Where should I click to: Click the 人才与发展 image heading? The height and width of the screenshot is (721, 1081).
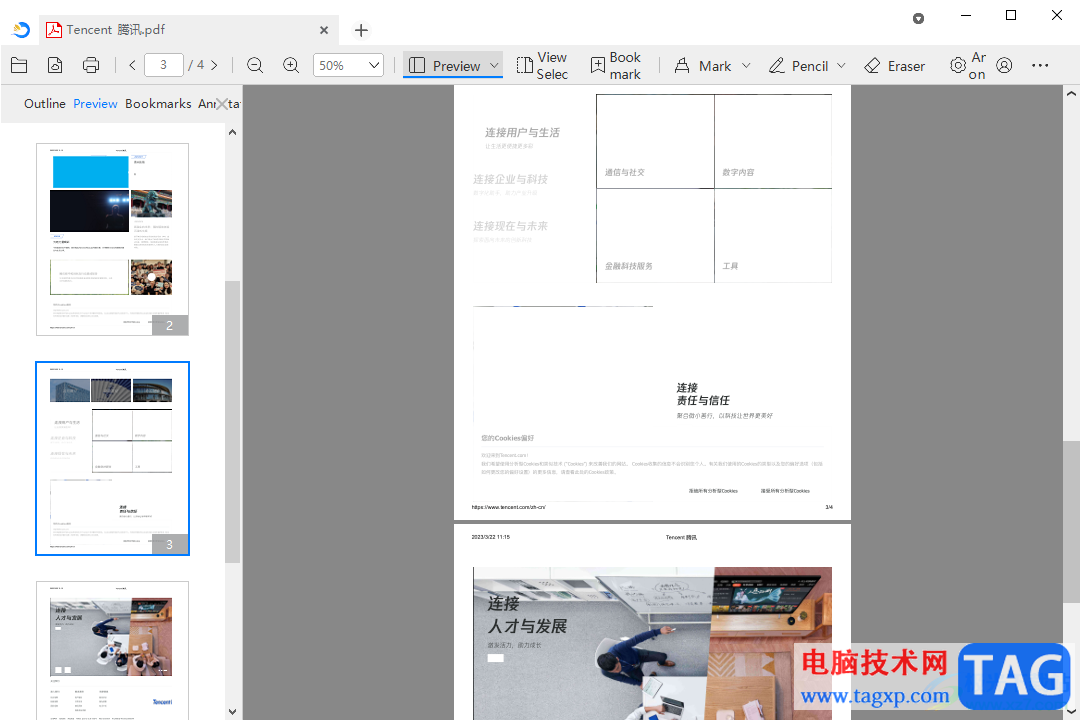coord(527,626)
